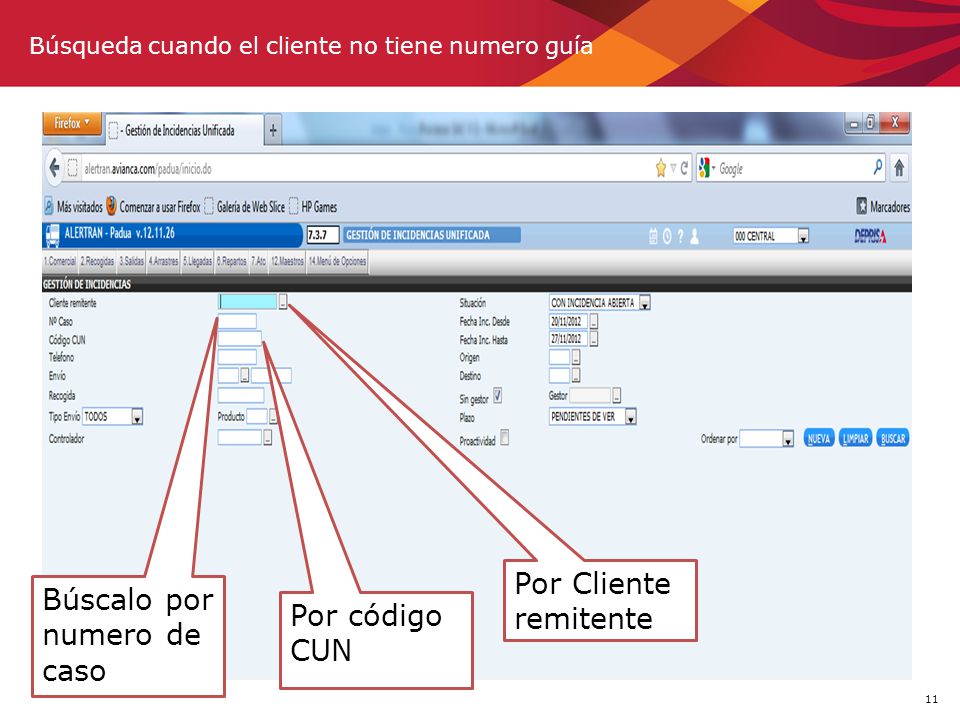
Task: Open the 1.Comercial menu
Action: (60, 261)
